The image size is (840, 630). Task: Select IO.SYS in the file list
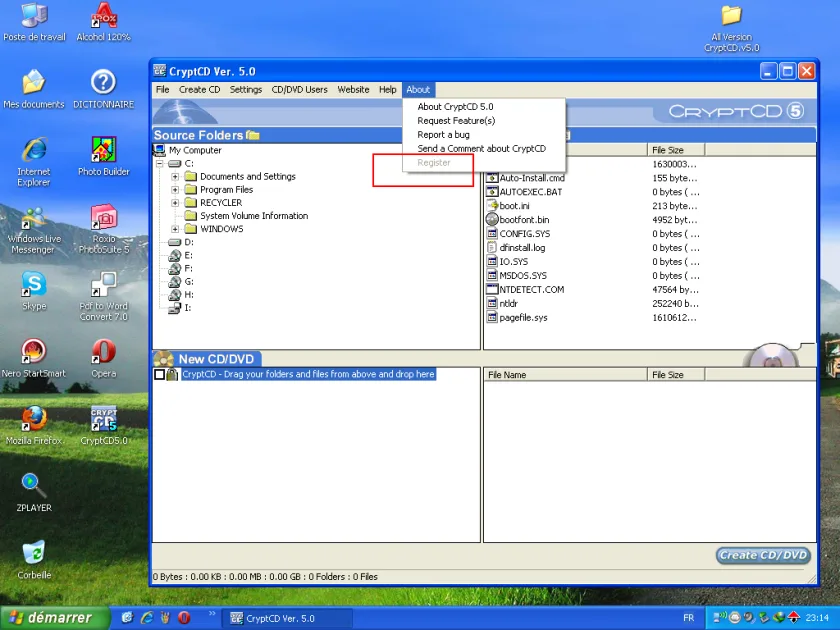click(513, 261)
